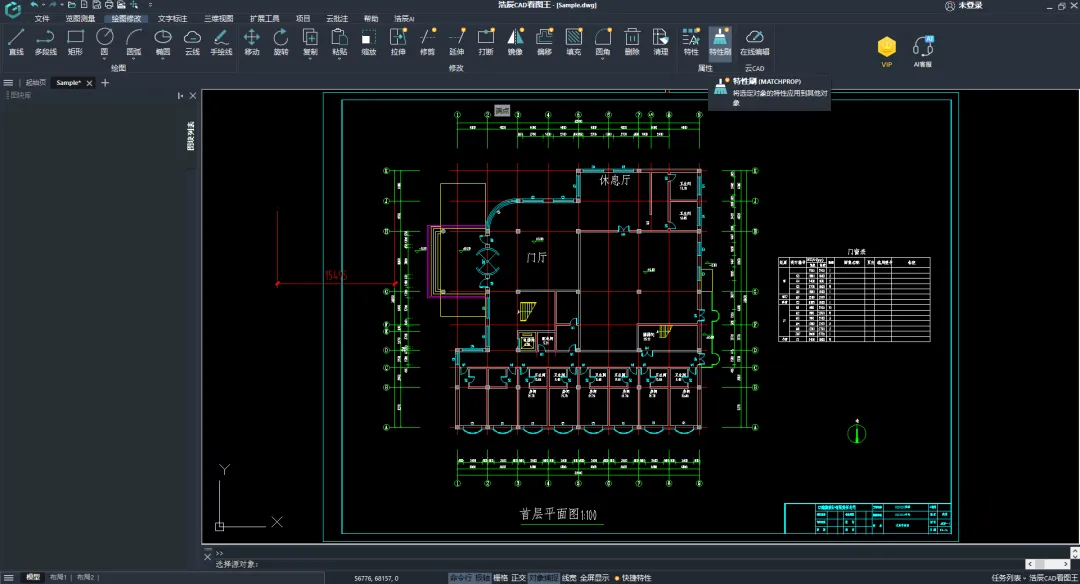Add a new drawing tab with plus button
This screenshot has height=584, width=1080.
(x=105, y=83)
